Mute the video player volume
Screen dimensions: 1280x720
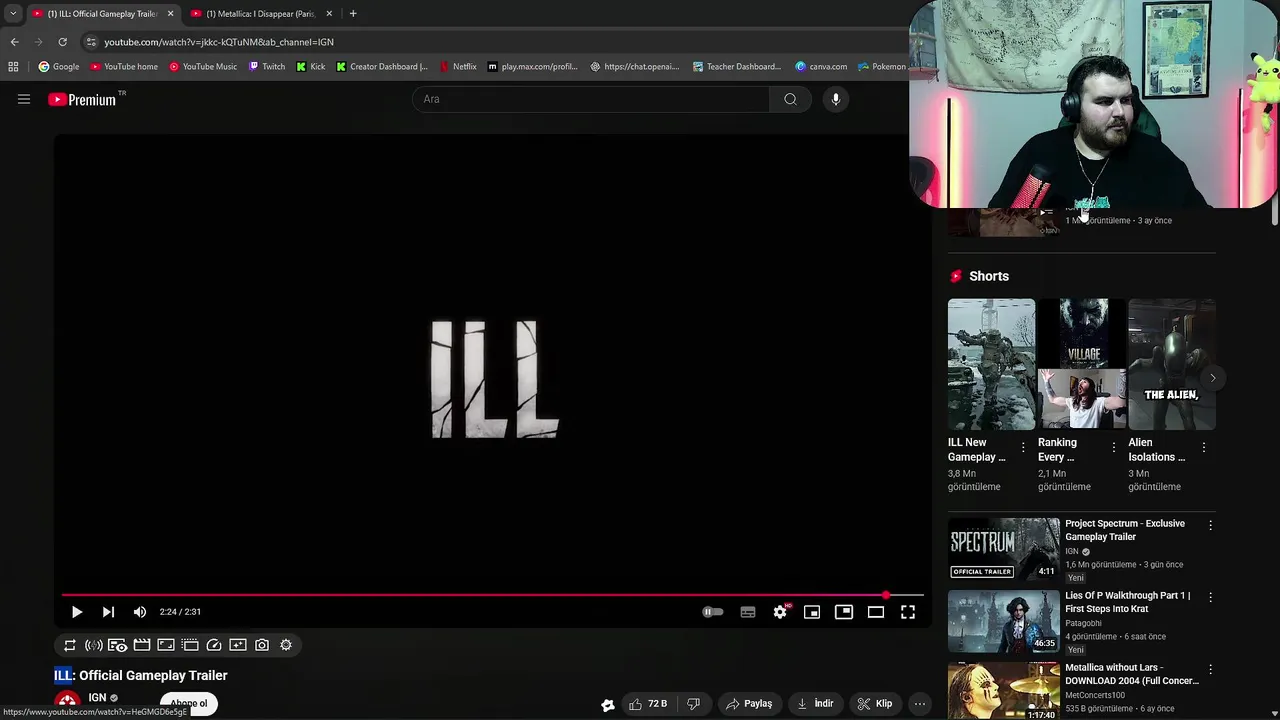(140, 612)
